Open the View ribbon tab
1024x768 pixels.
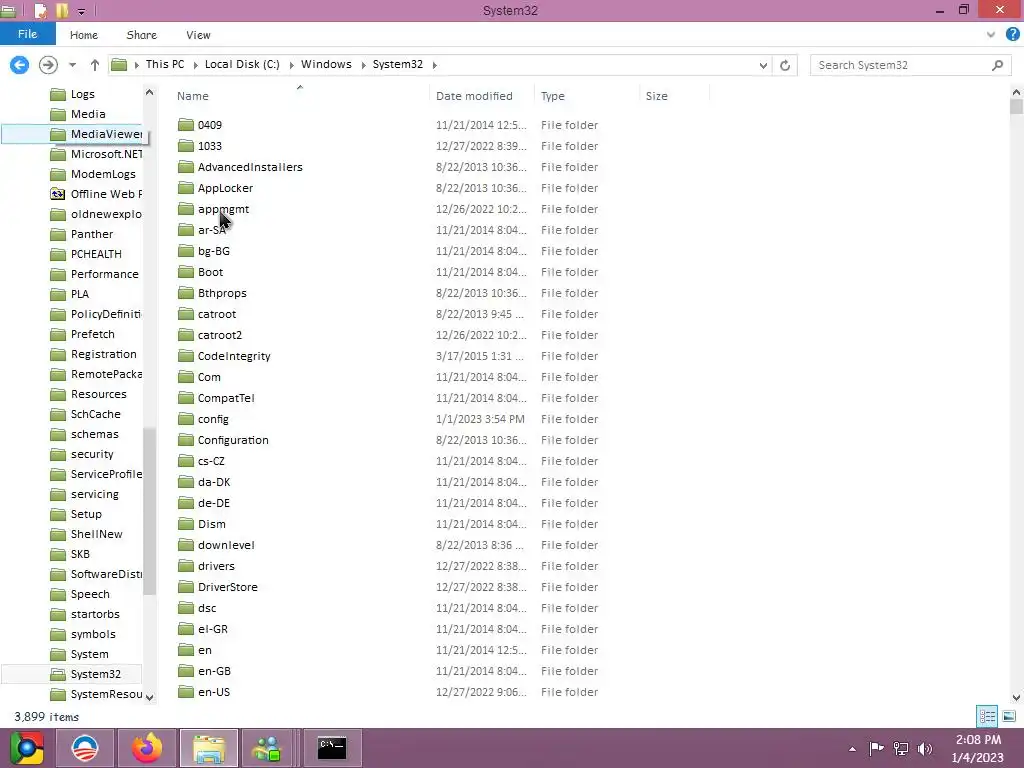click(x=198, y=35)
